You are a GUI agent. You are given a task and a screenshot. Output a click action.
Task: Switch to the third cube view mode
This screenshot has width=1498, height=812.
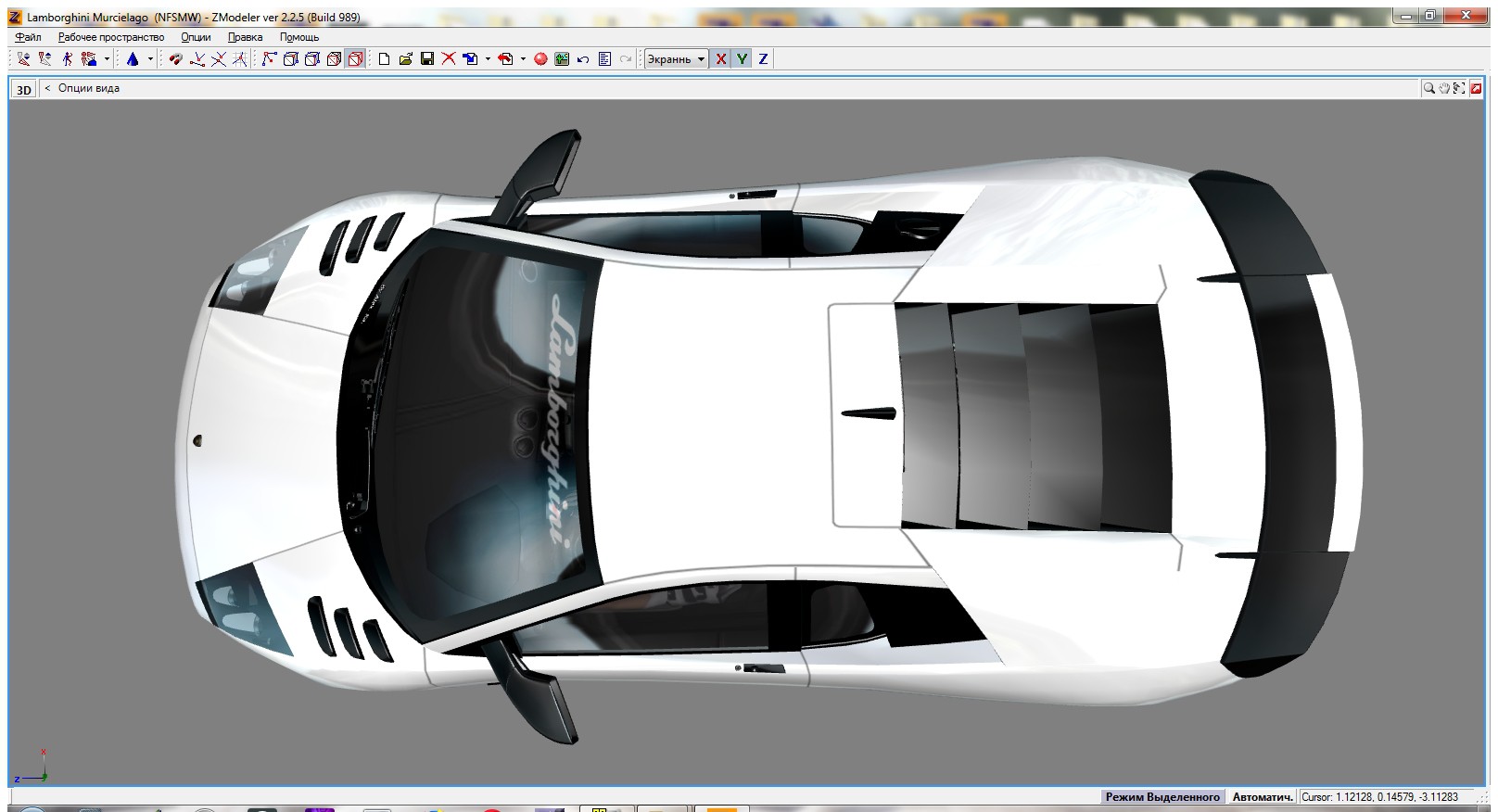point(334,59)
